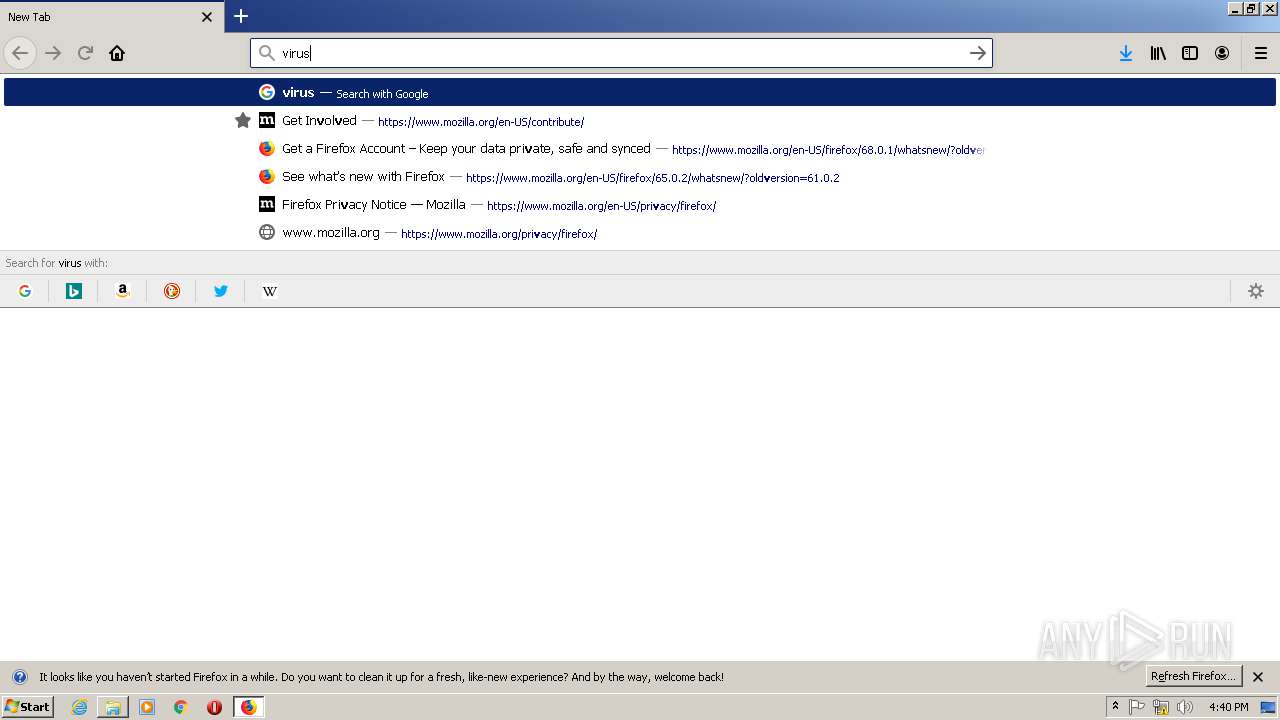Open the media player taskbar icon
Screen dimensions: 1280x720
tap(147, 707)
